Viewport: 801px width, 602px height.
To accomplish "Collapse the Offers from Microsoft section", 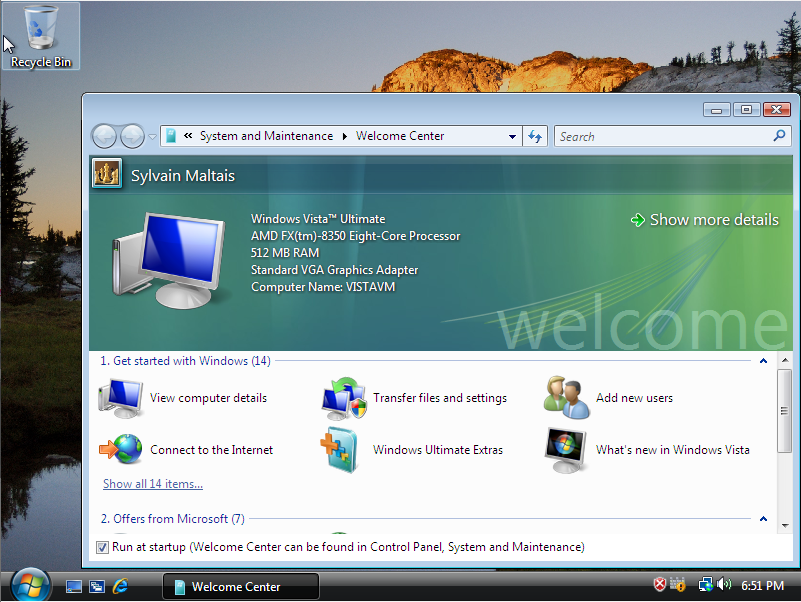I will click(763, 519).
